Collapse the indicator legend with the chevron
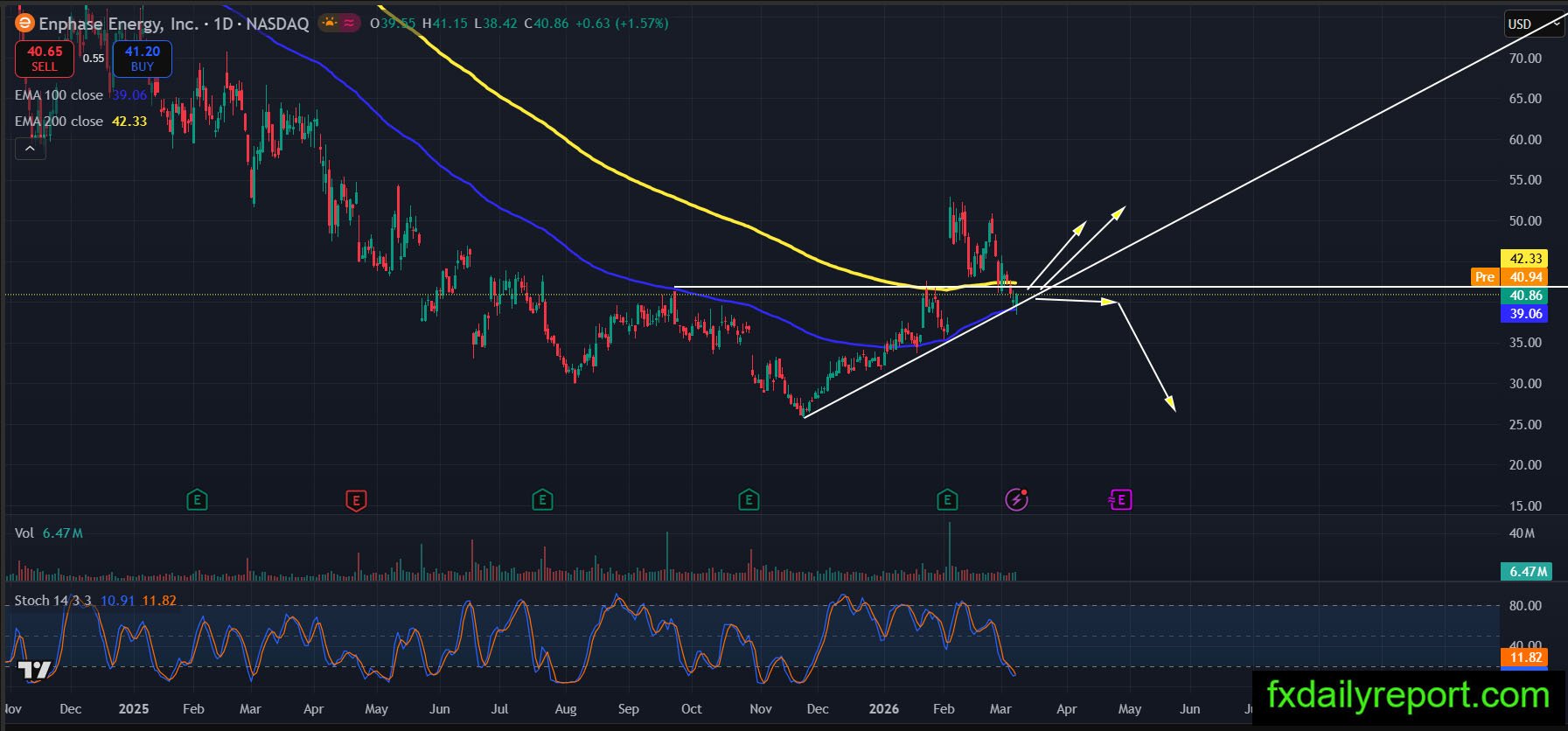This screenshot has height=731, width=1568. (30, 149)
